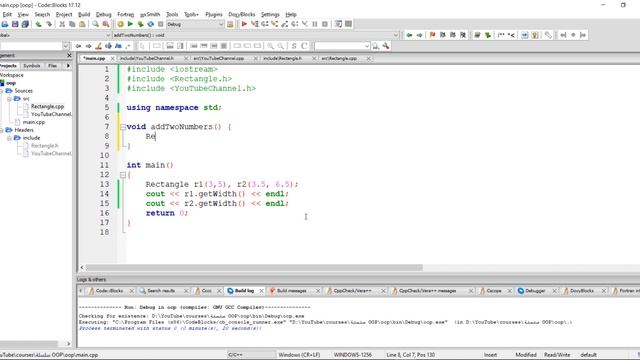Click the Toggle bookmark red flag icon
Image resolution: width=640 pixels, height=360 pixels.
(433, 36)
